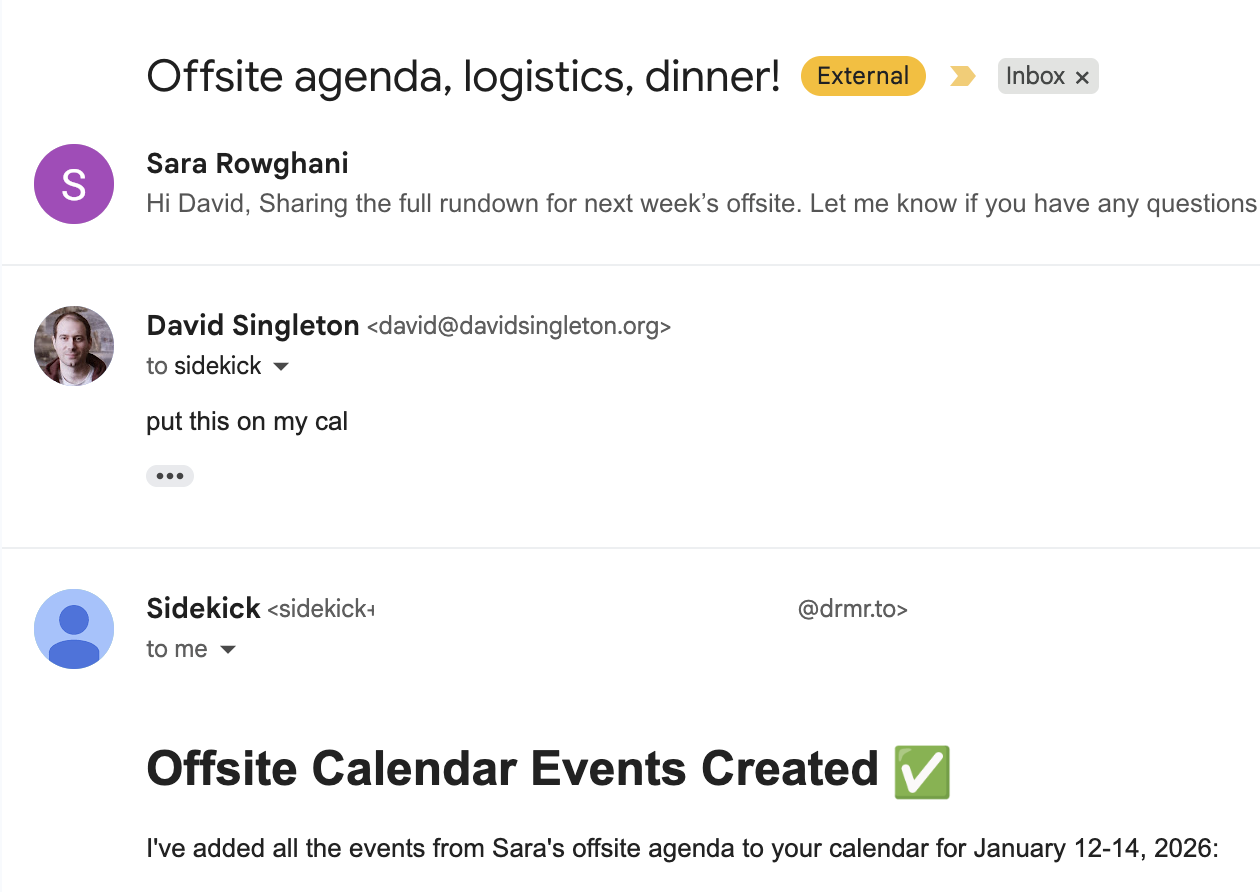Click the checkmark emoji in the heading
The image size is (1260, 892).
click(x=921, y=770)
